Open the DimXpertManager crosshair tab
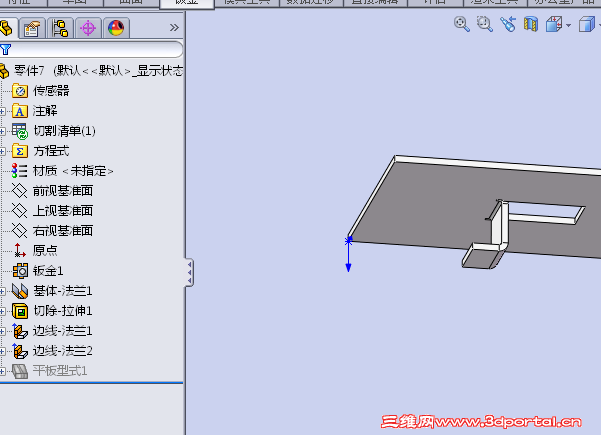The height and width of the screenshot is (435, 601). [88, 28]
